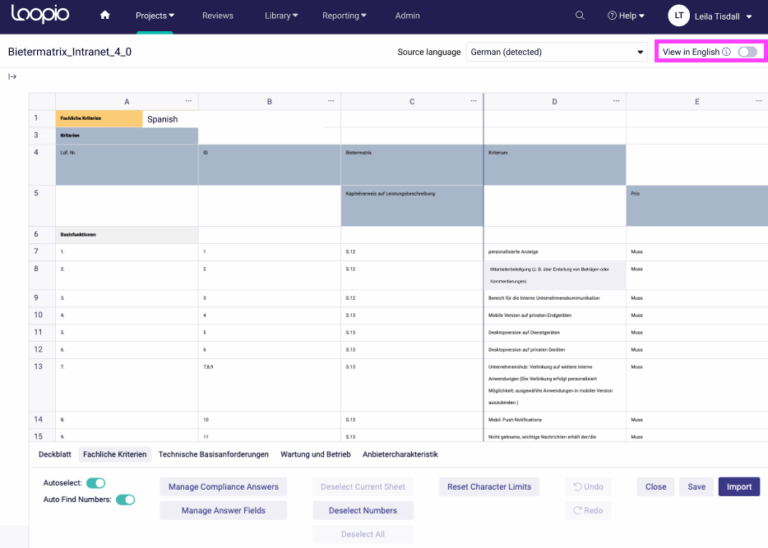Click Reset Character Limits button
Image resolution: width=768 pixels, height=548 pixels.
[489, 487]
